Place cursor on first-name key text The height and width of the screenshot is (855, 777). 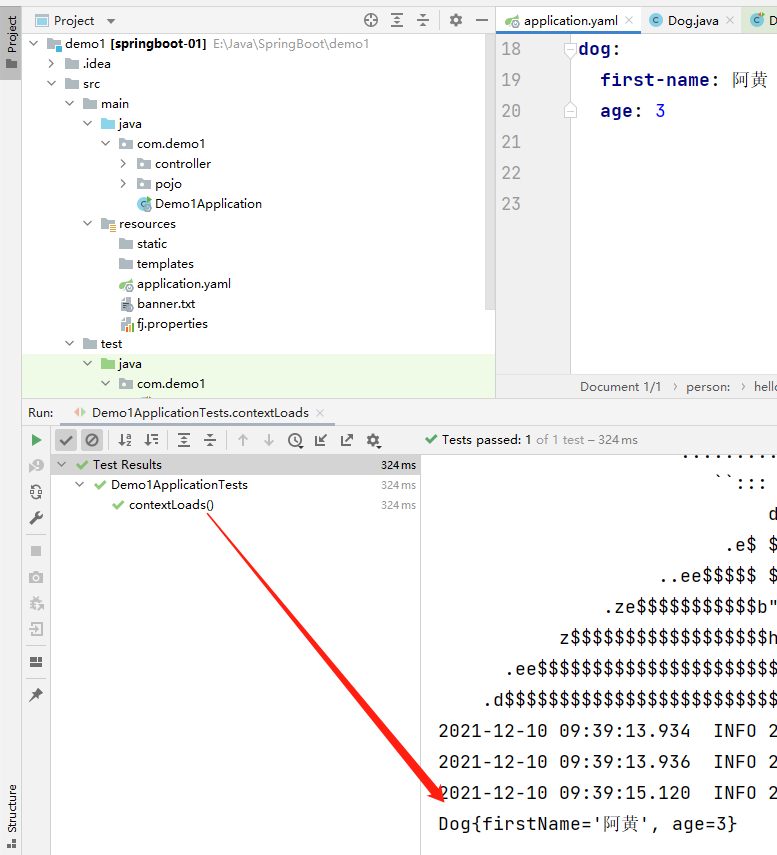[x=654, y=80]
